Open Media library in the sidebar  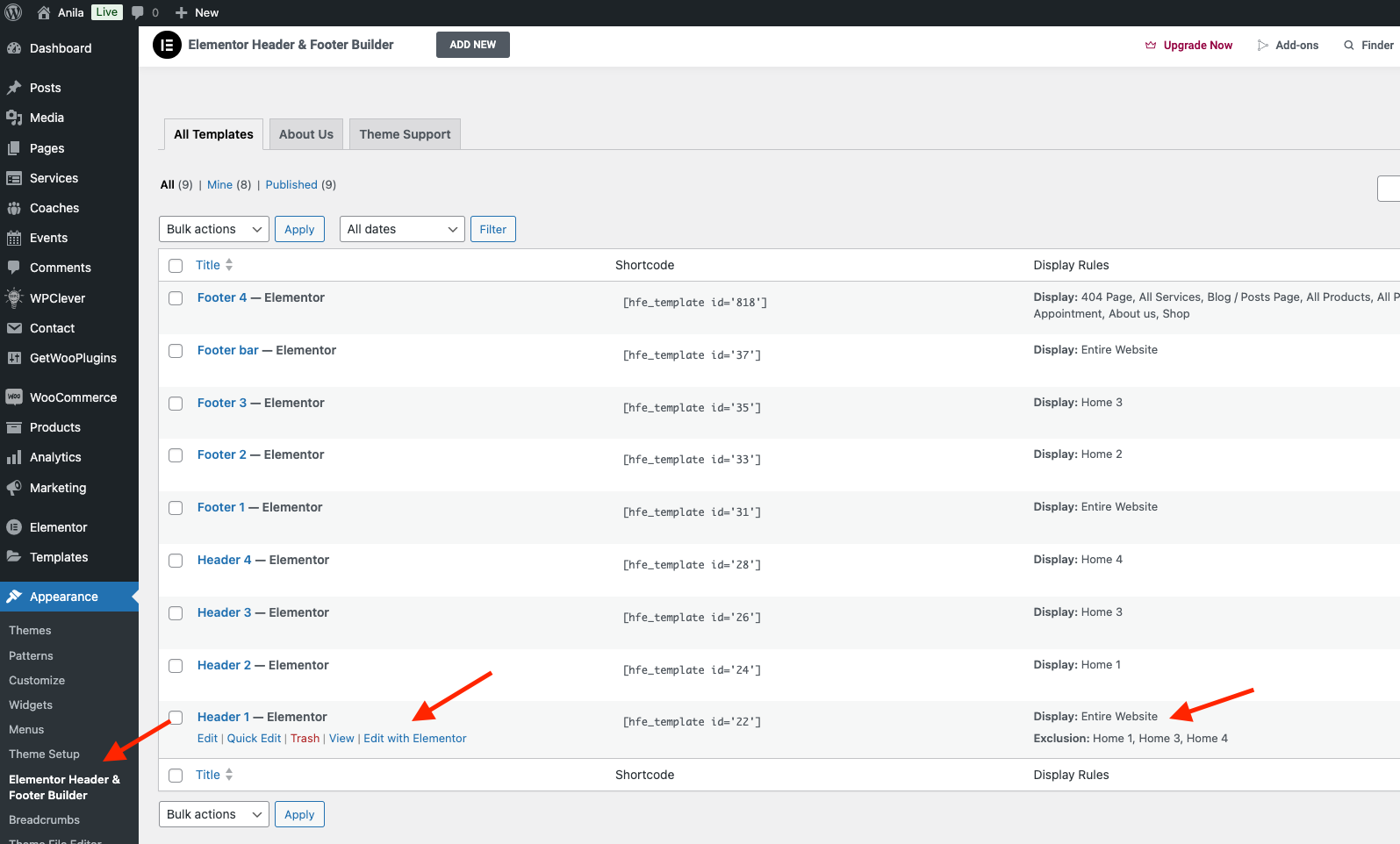(x=47, y=118)
